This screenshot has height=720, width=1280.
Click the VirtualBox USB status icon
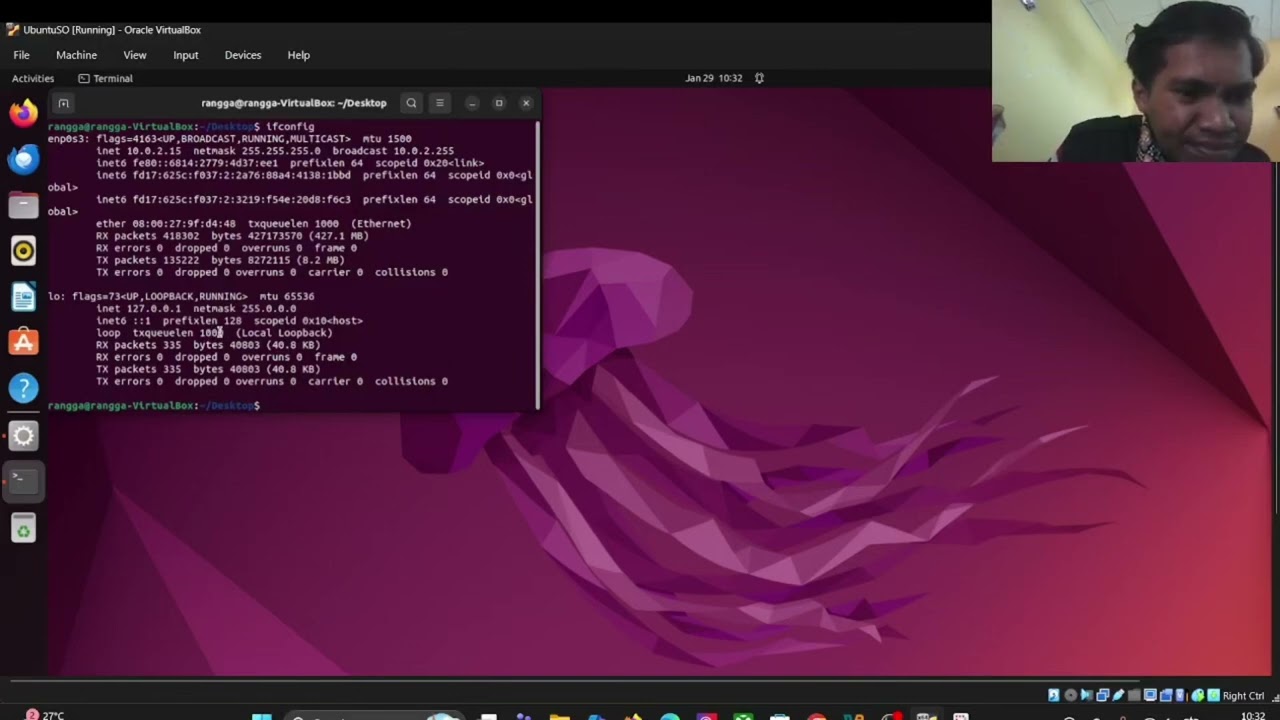tap(1118, 695)
